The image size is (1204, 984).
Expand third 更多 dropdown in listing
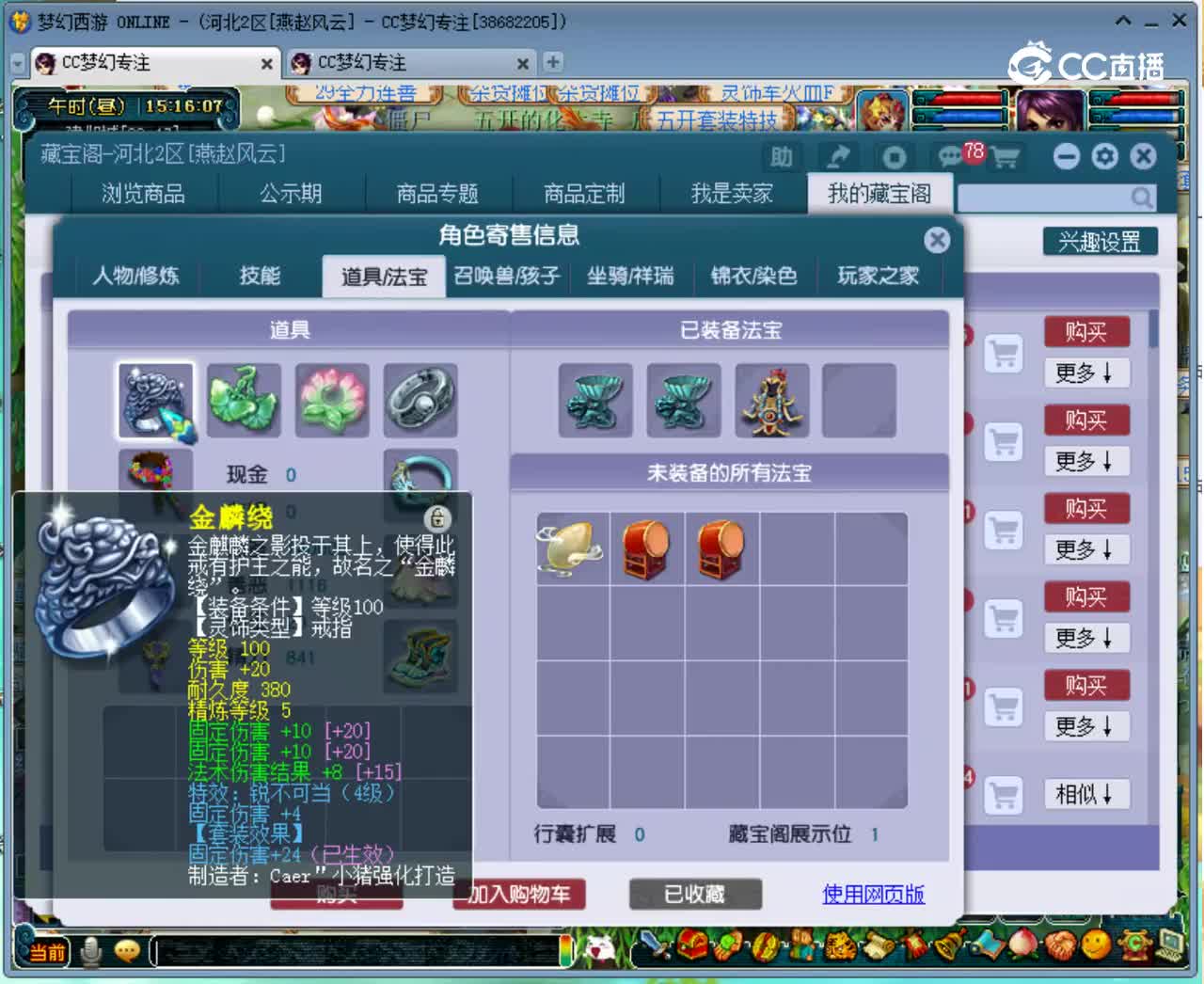pyautogui.click(x=1086, y=549)
